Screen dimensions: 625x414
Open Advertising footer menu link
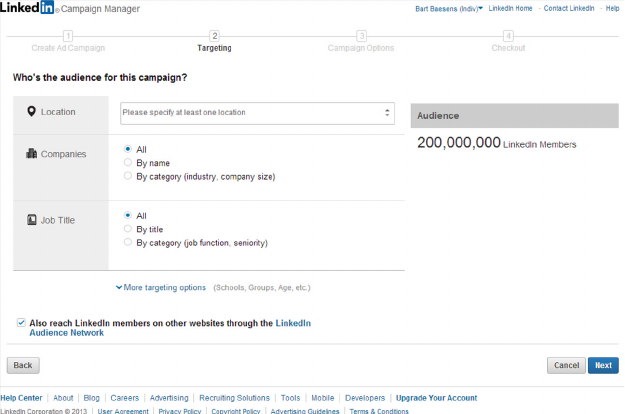[x=170, y=397]
